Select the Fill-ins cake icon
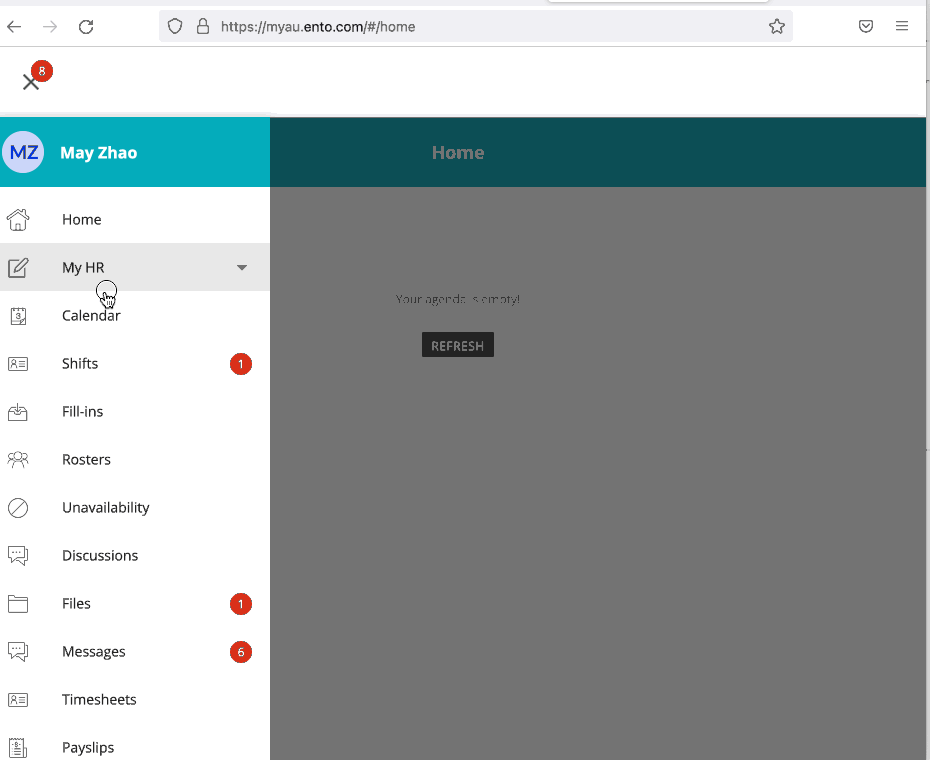The image size is (930, 760). click(x=18, y=411)
